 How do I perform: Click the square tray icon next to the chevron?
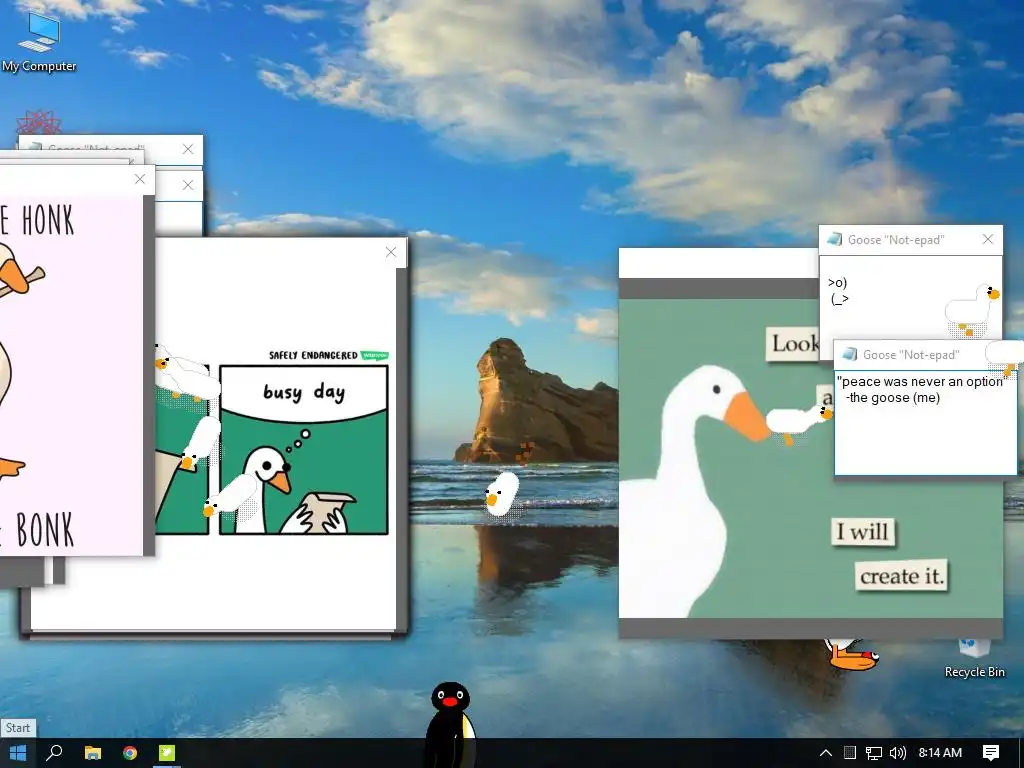tap(849, 753)
